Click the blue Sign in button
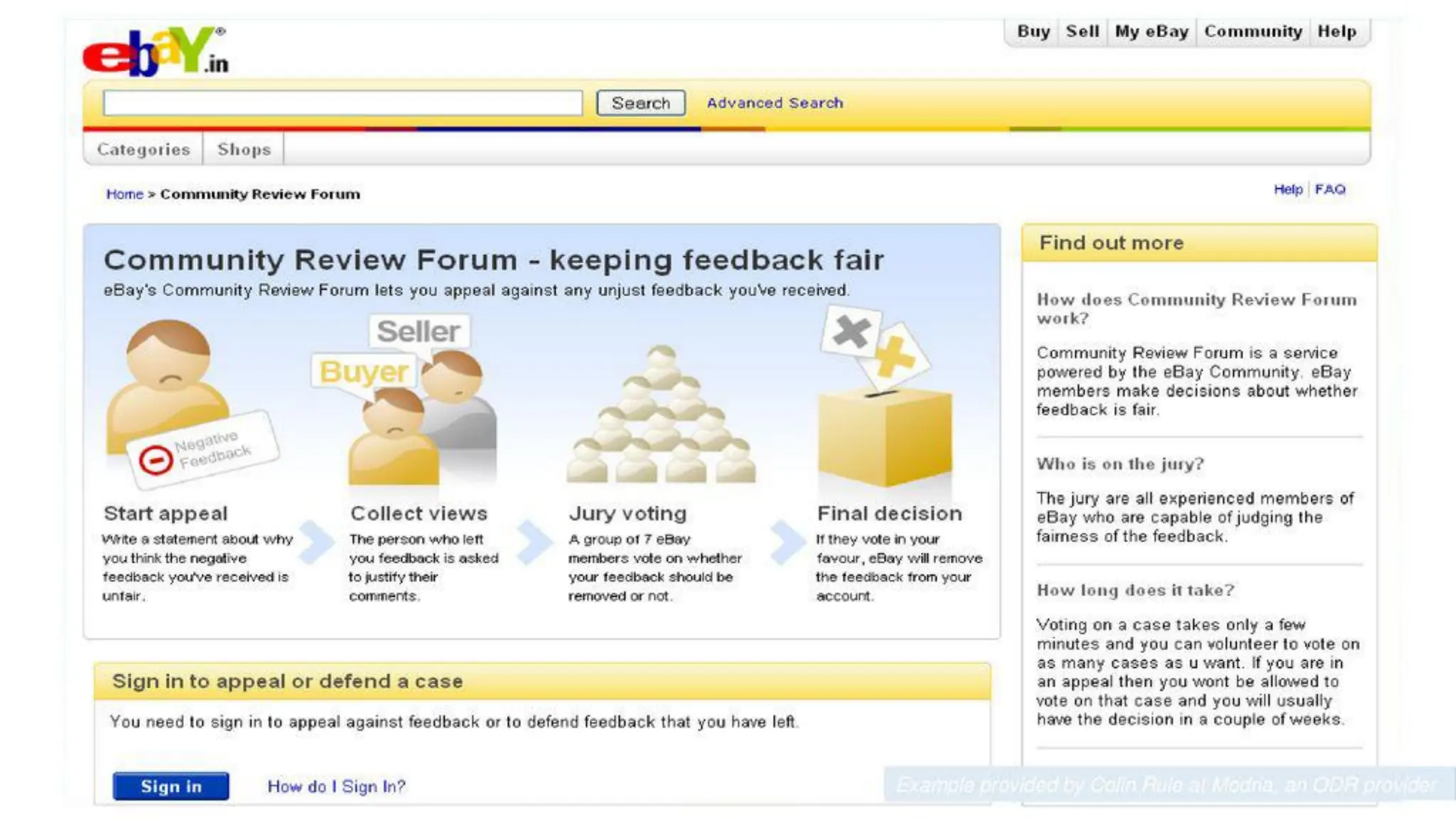This screenshot has height=819, width=1456. click(x=171, y=786)
